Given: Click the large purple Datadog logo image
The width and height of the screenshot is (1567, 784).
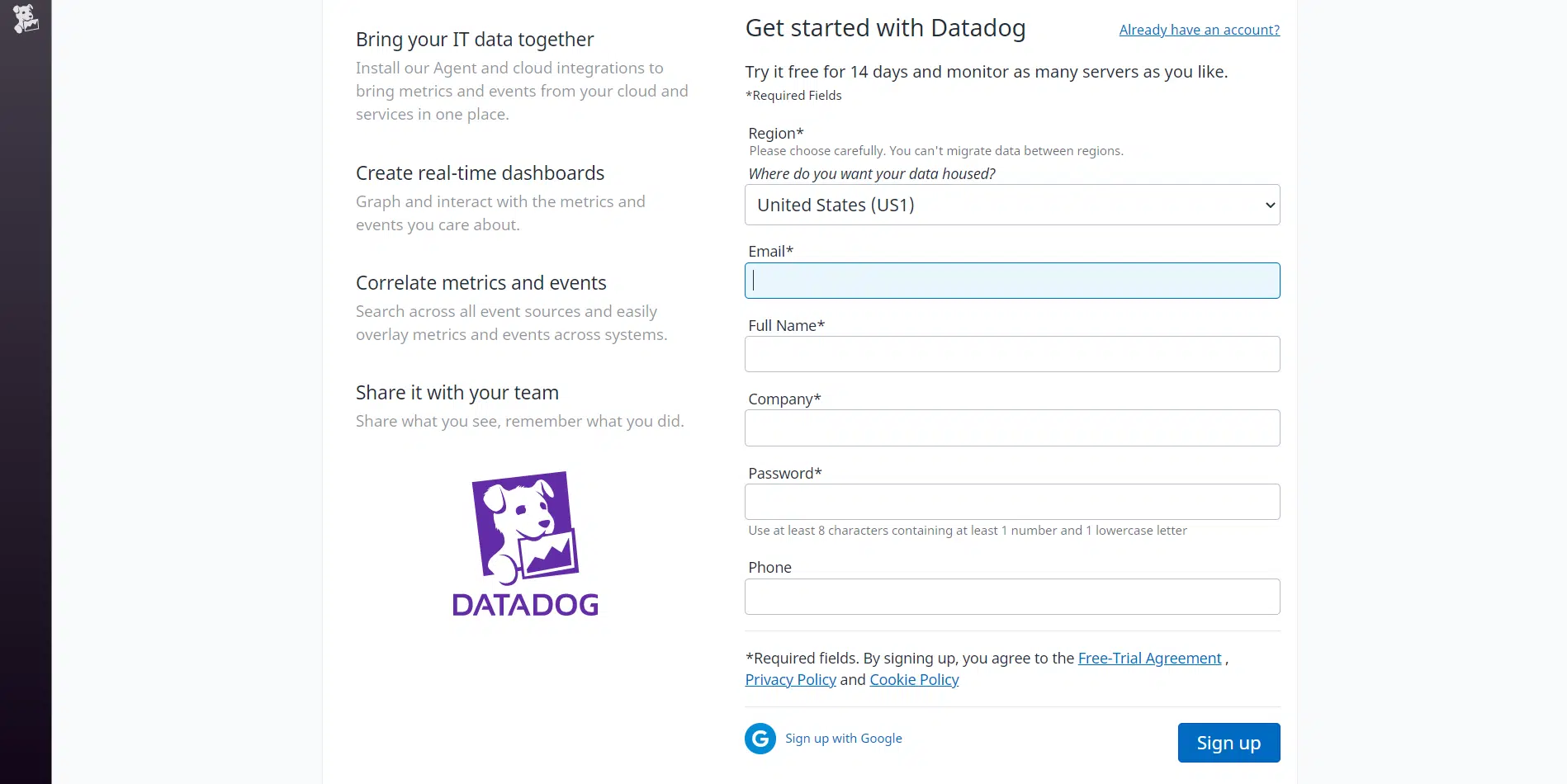Looking at the screenshot, I should coord(525,544).
